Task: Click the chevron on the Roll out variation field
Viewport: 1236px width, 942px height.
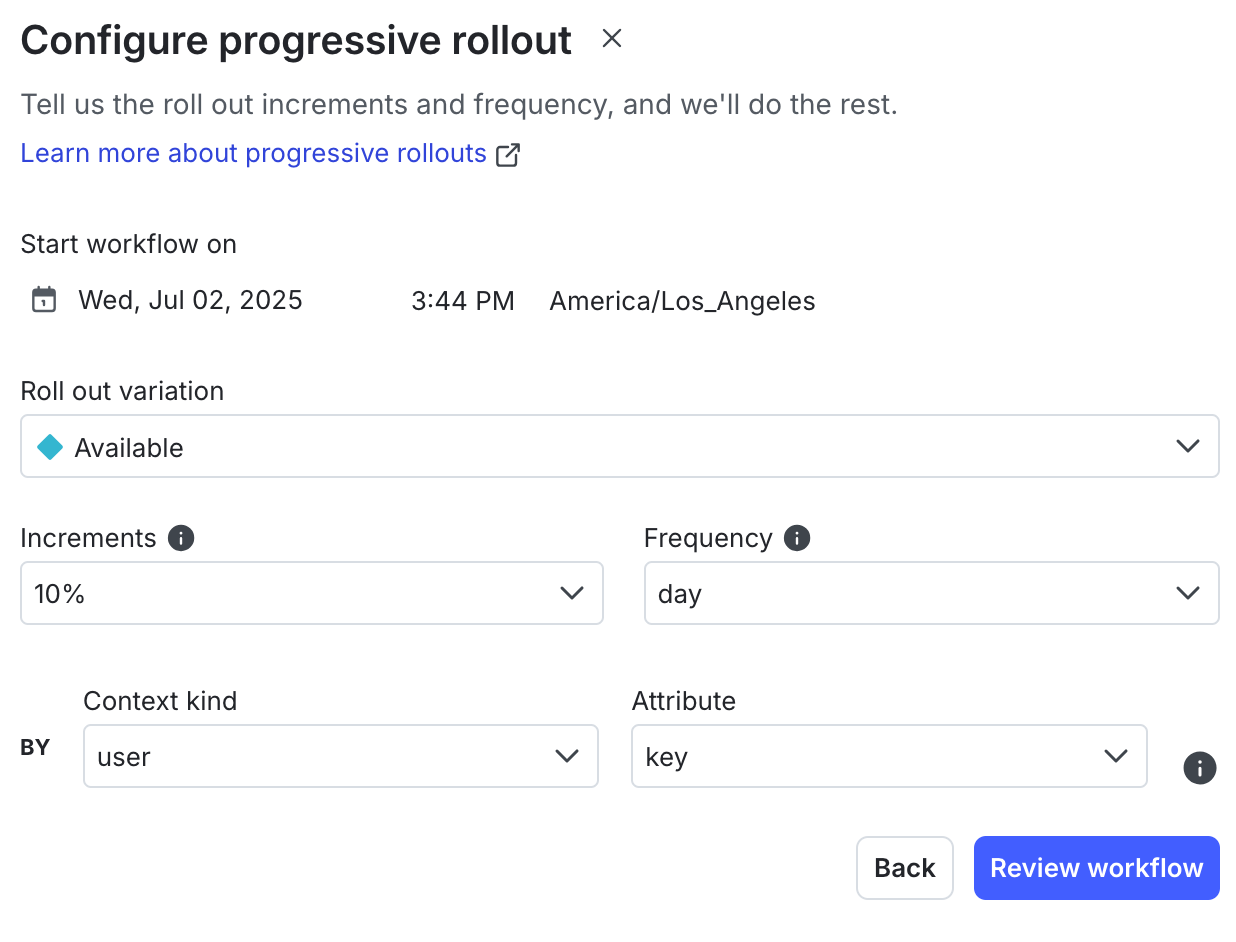Action: pyautogui.click(x=1188, y=447)
